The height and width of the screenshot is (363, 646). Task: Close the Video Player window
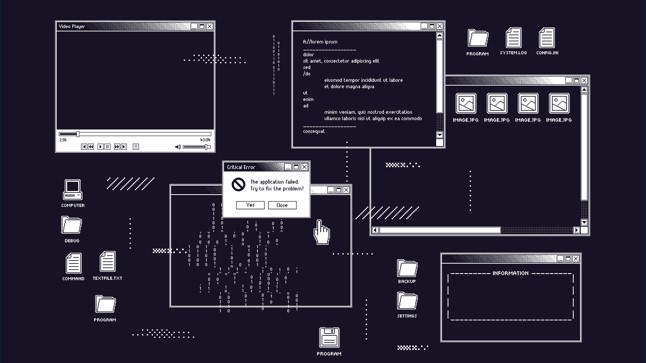210,26
